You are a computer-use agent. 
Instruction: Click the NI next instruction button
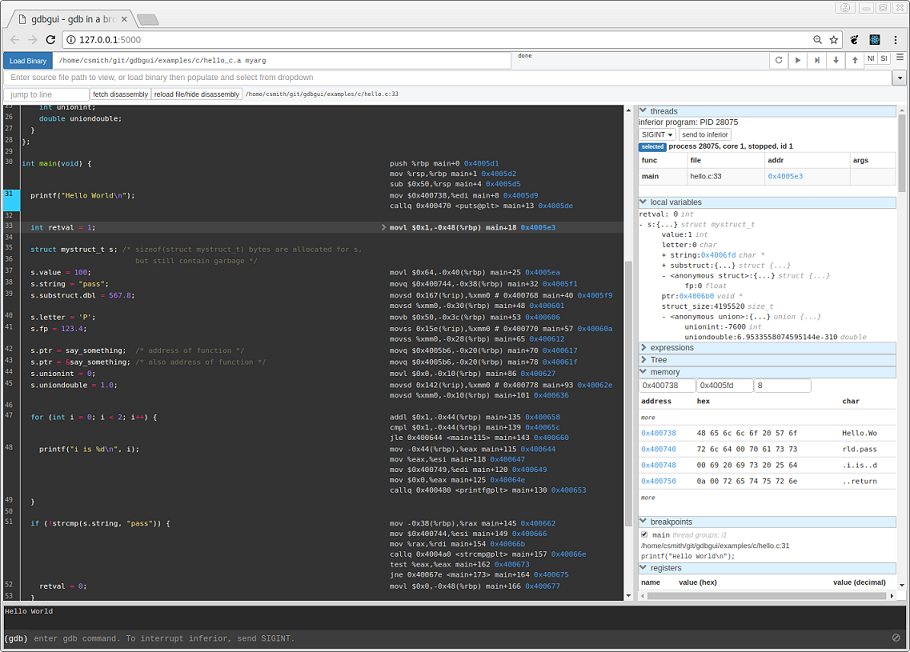(871, 59)
